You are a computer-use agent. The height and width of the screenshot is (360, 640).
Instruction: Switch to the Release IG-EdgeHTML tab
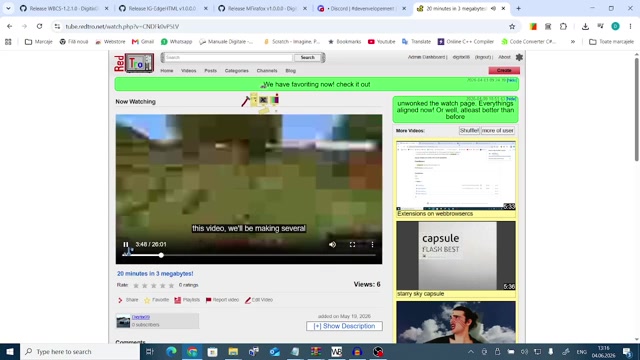click(163, 8)
